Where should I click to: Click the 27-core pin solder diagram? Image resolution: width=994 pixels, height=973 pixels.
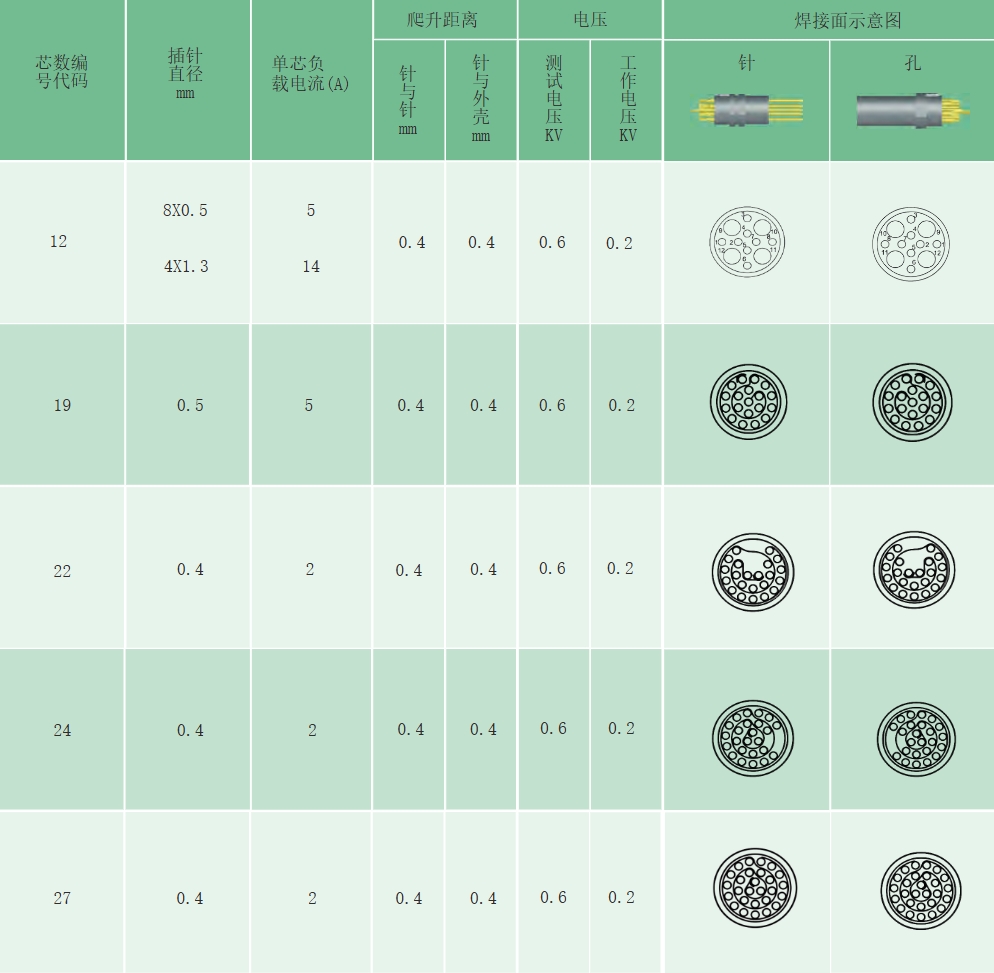pos(755,887)
